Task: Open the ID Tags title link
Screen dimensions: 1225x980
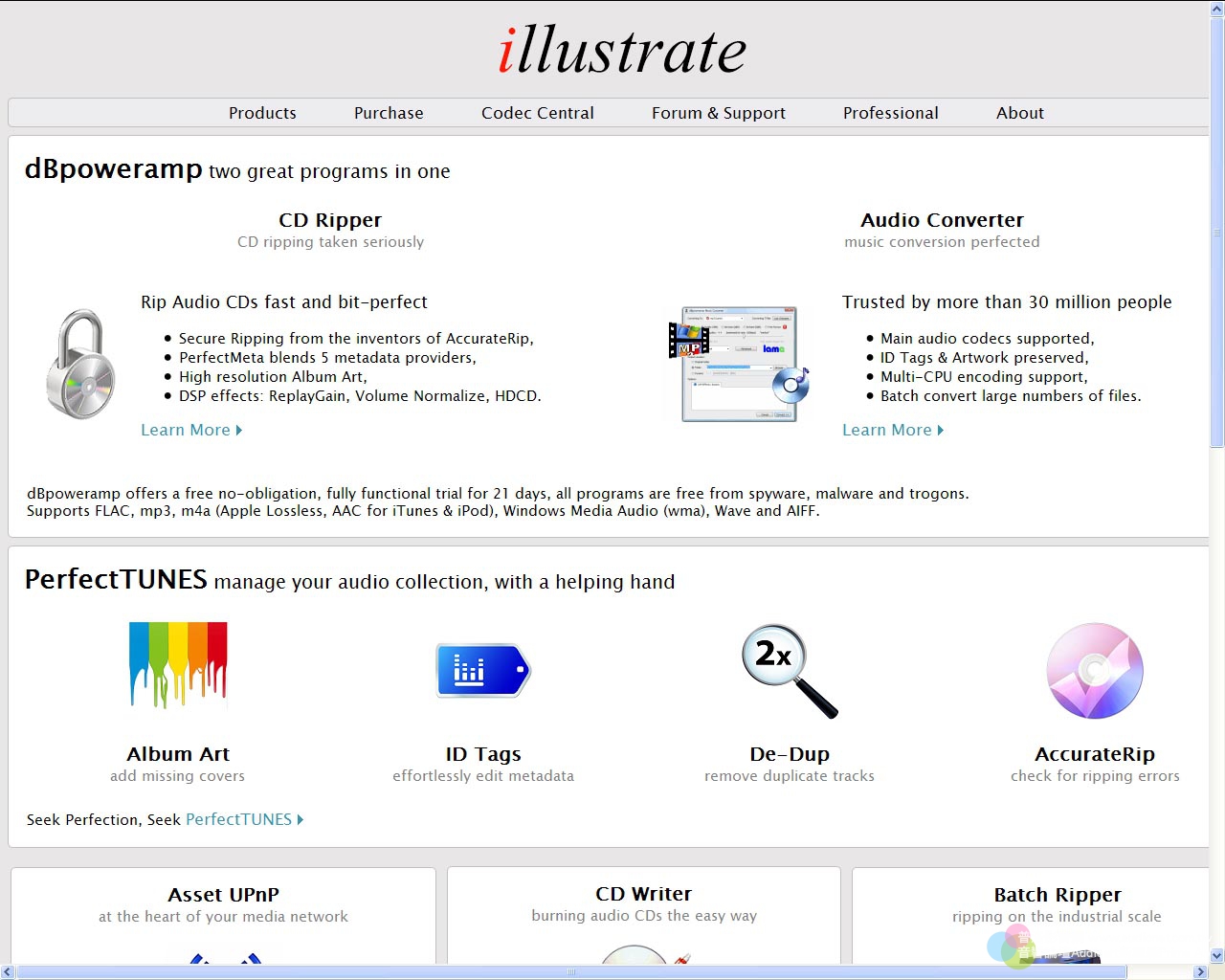Action: click(483, 754)
